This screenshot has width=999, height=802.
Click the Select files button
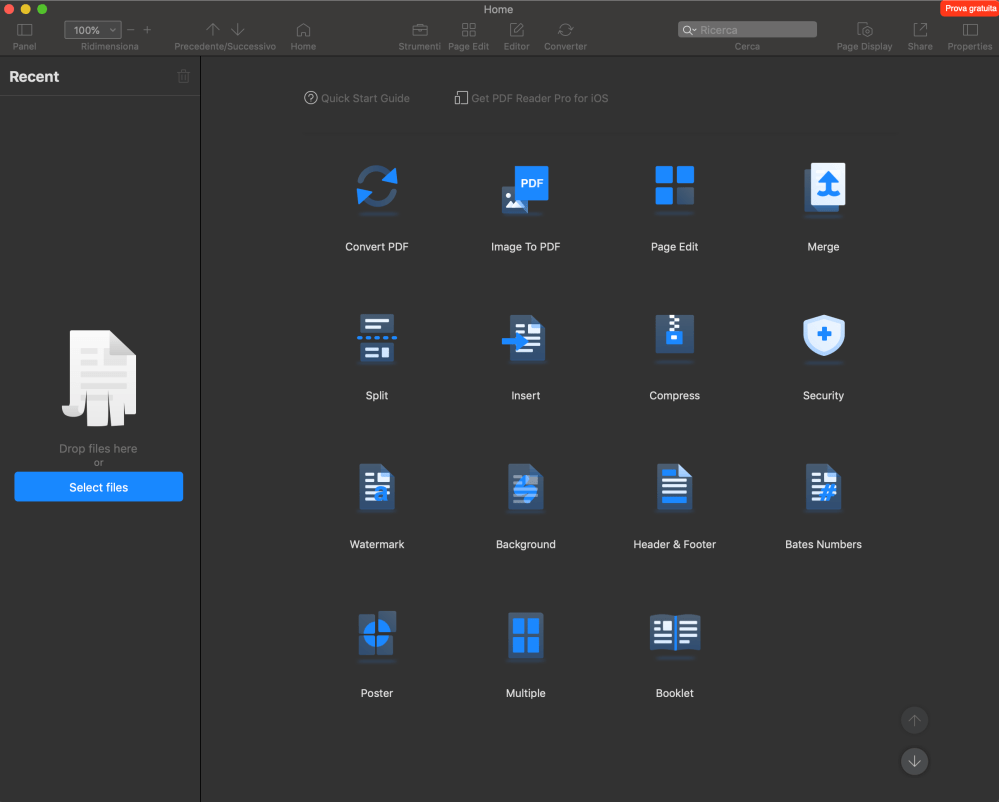(x=98, y=487)
